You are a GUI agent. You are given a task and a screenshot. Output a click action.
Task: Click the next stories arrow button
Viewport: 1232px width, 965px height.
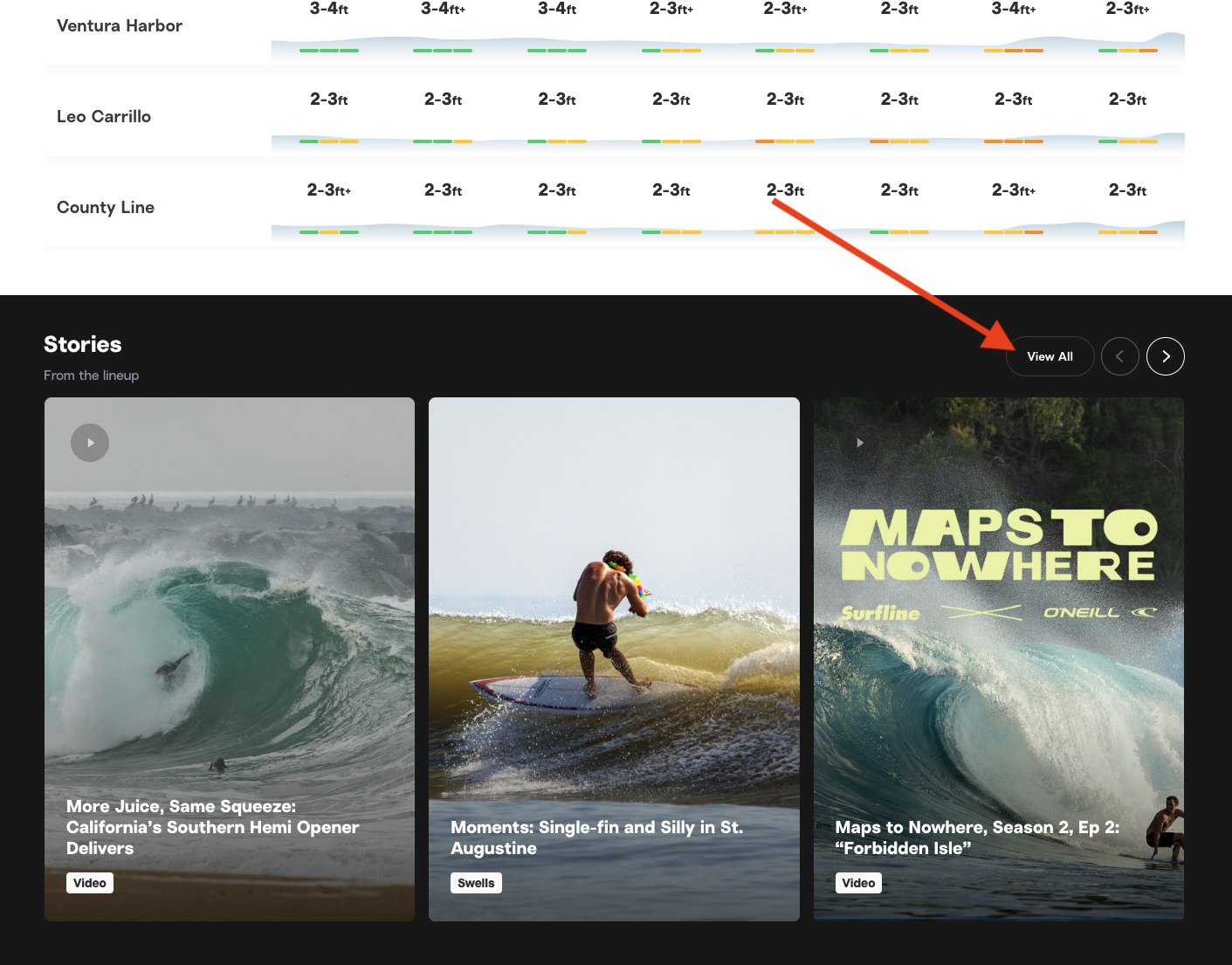(x=1165, y=356)
